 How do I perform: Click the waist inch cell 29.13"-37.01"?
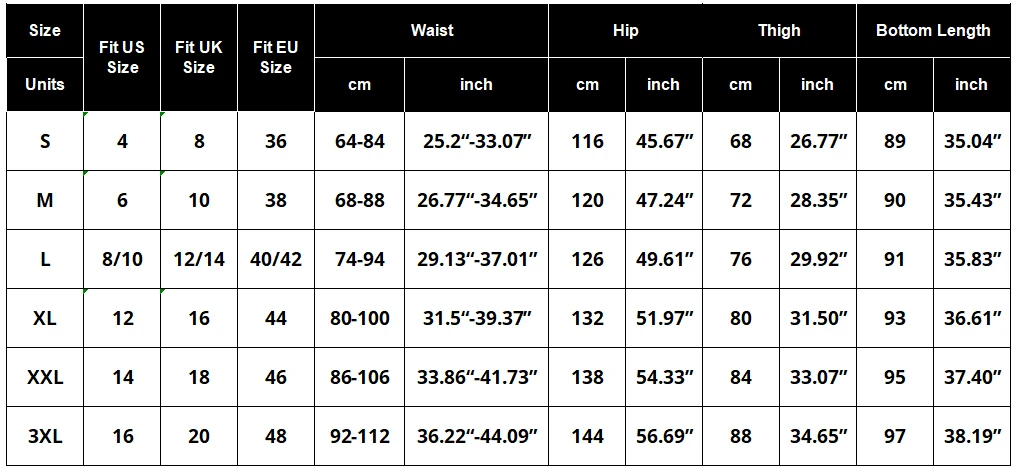(x=477, y=259)
